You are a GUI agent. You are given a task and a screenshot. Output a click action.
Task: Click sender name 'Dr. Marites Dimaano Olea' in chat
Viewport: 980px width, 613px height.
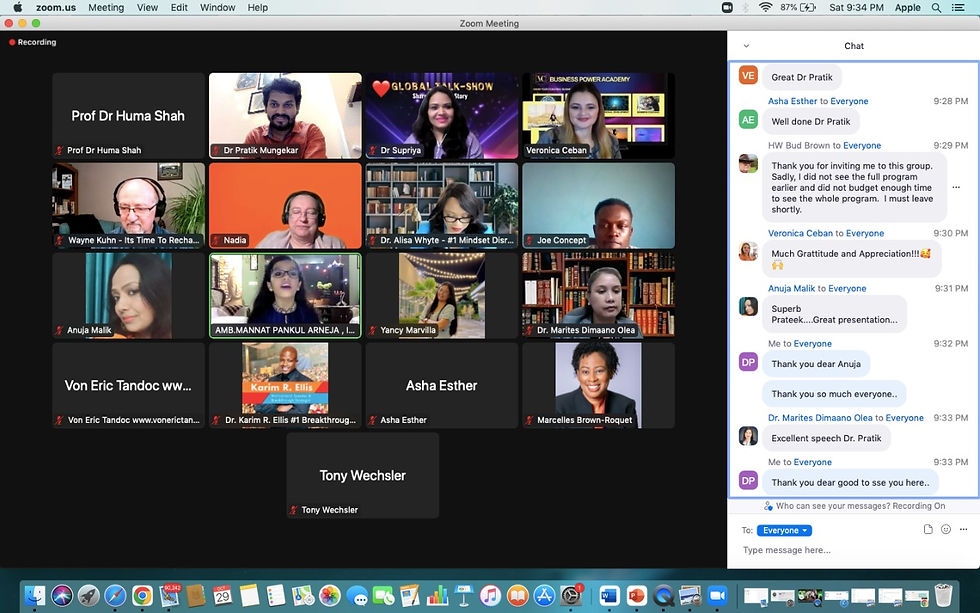[x=820, y=417]
